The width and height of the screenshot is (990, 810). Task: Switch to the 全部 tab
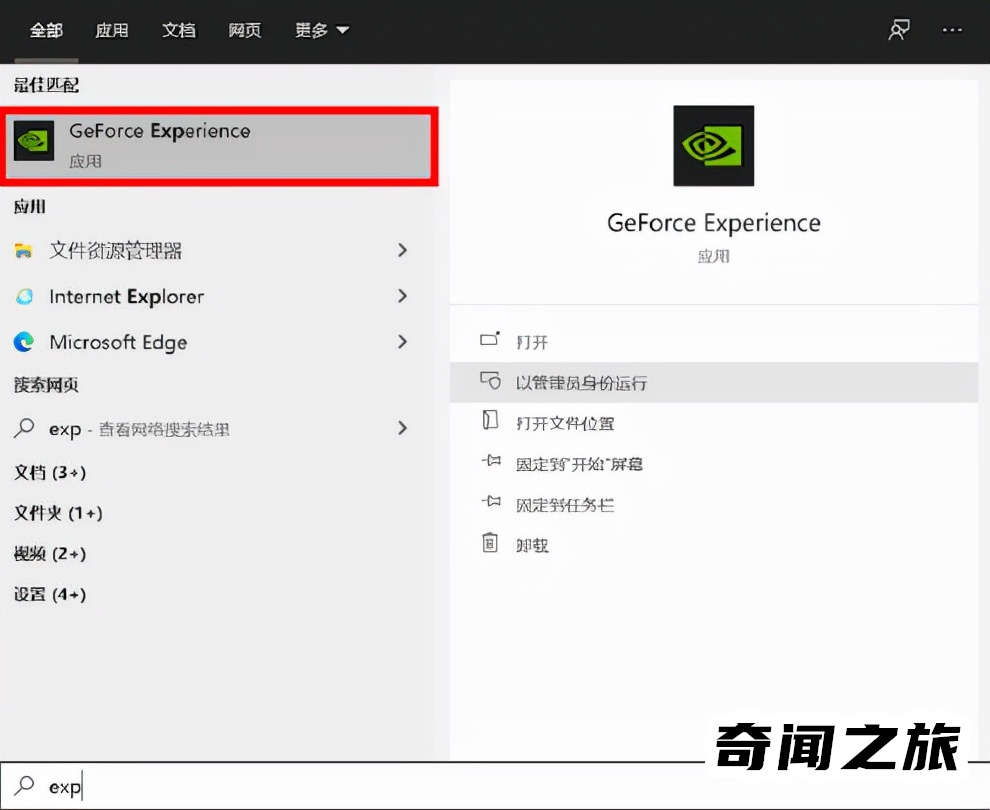coord(46,30)
